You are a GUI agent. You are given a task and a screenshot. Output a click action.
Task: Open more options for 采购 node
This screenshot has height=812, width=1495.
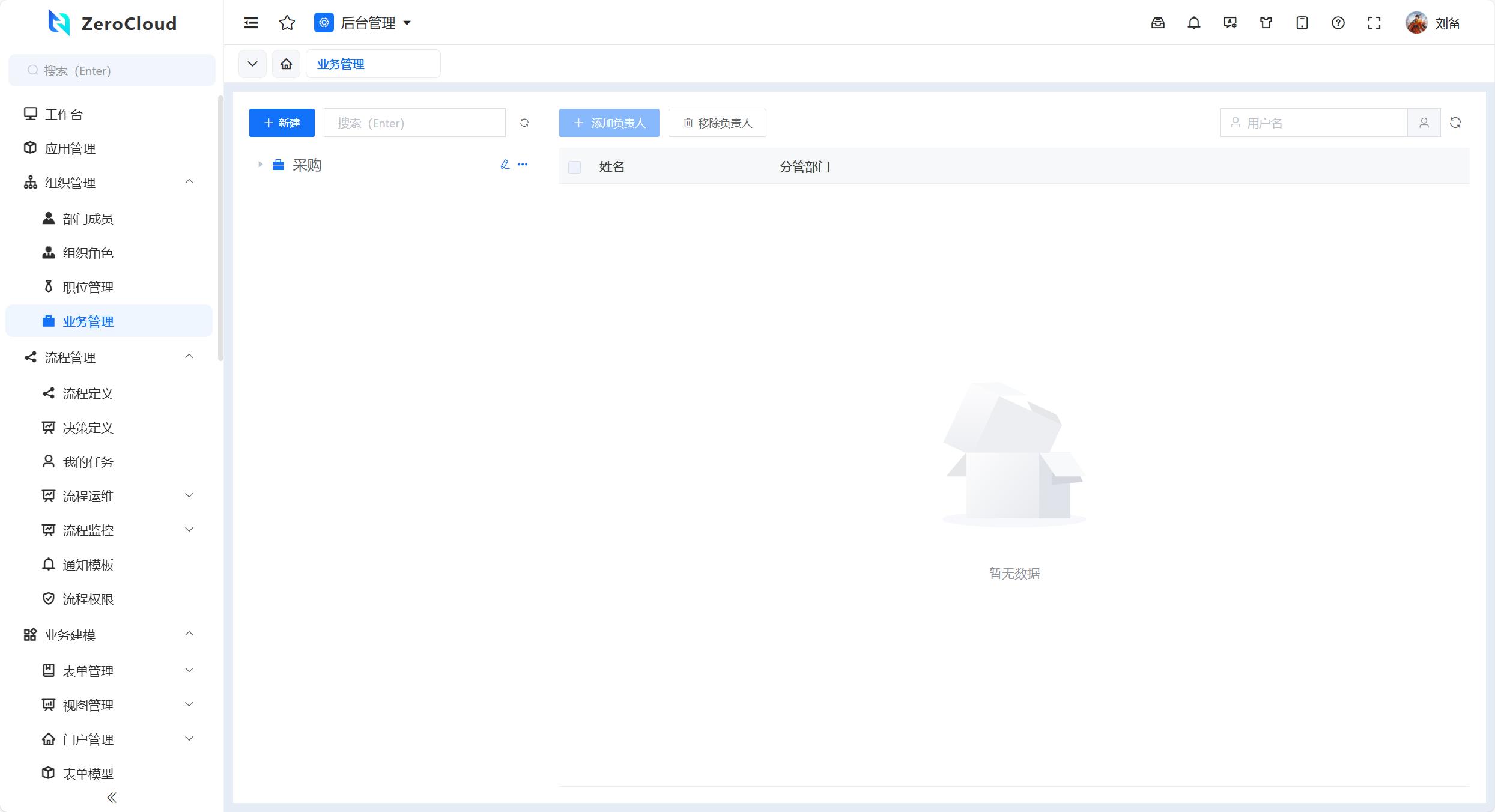[523, 164]
